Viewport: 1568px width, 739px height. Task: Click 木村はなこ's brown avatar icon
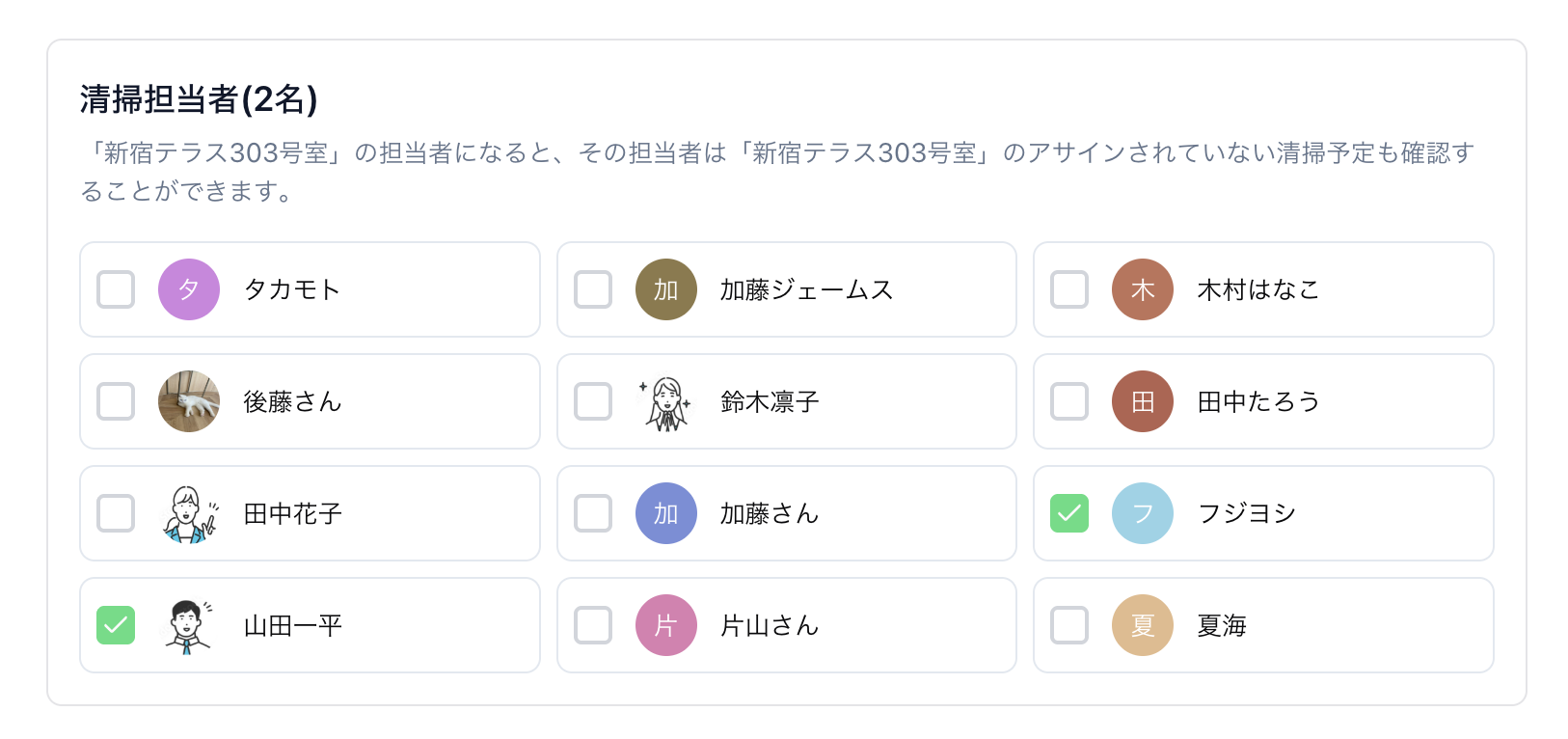click(1143, 289)
